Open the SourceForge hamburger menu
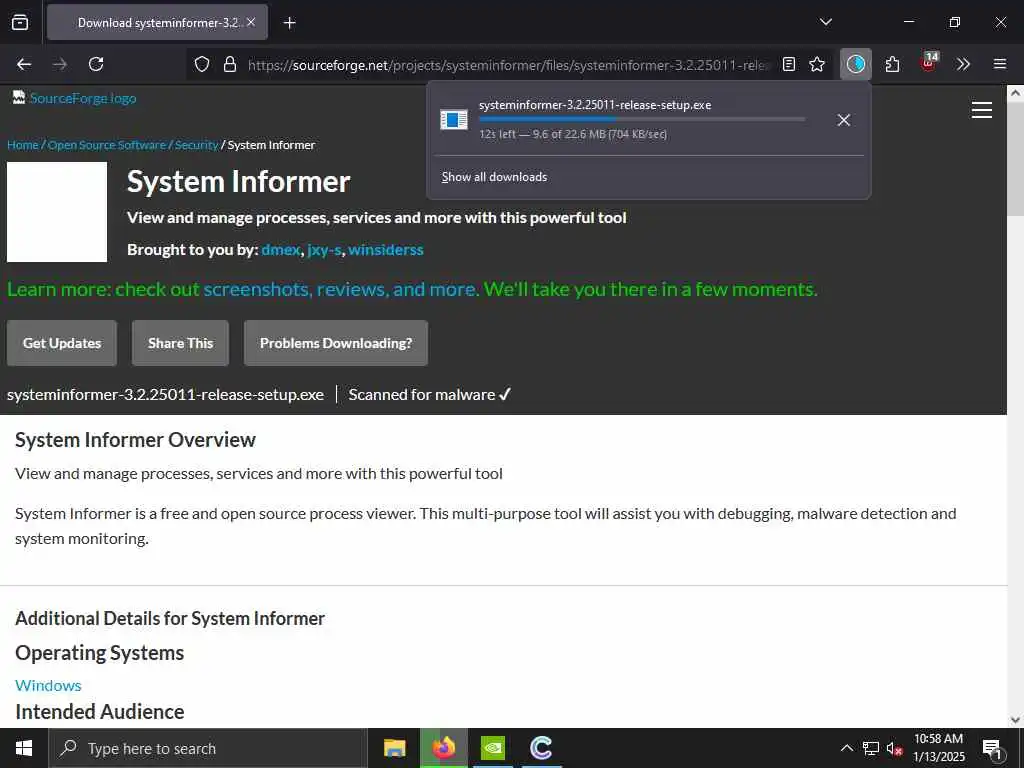This screenshot has height=768, width=1024. click(982, 110)
